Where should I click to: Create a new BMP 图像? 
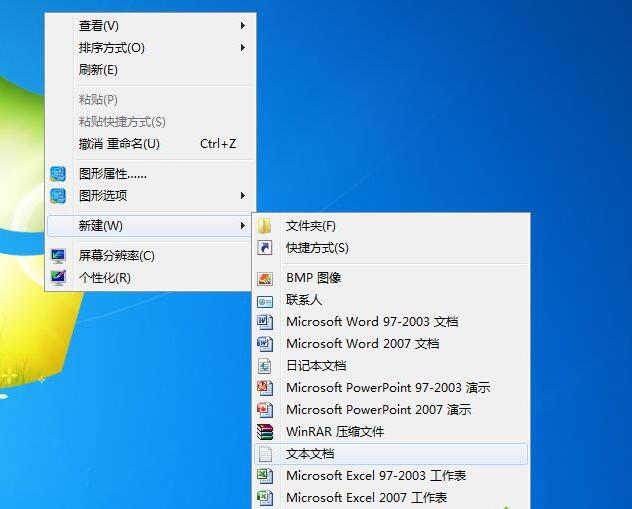click(391, 278)
